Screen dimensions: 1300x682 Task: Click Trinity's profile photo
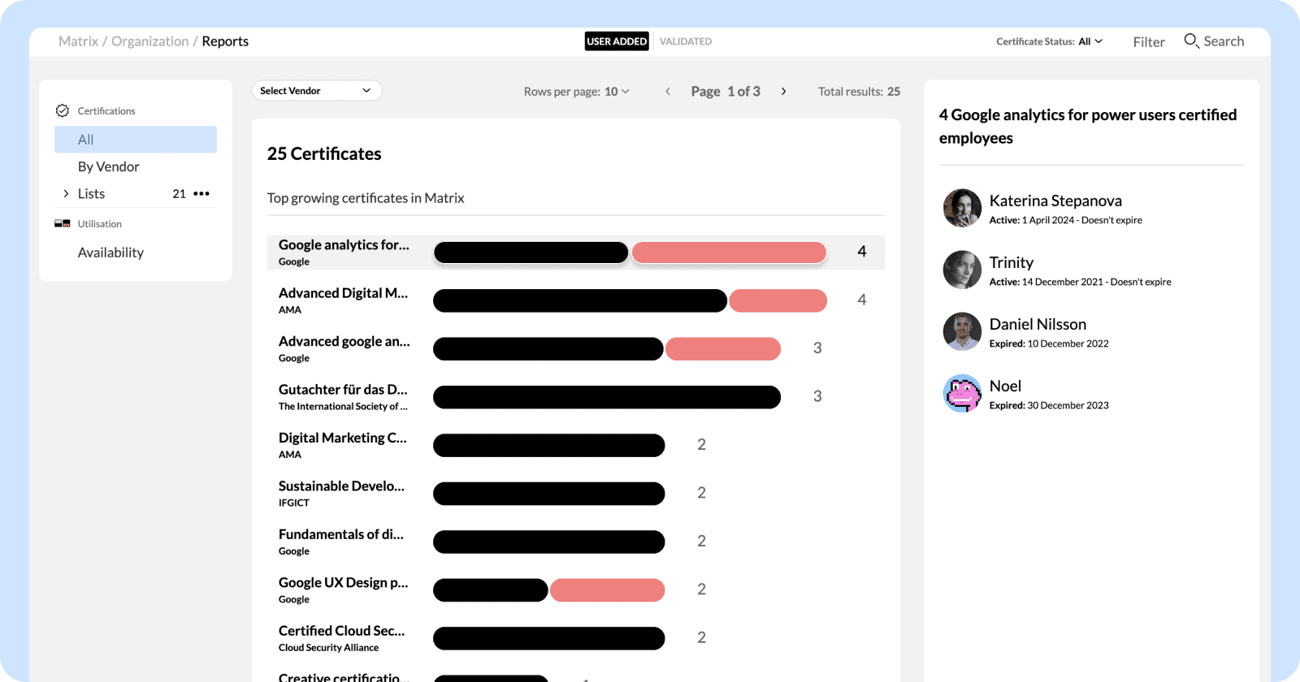(x=962, y=270)
